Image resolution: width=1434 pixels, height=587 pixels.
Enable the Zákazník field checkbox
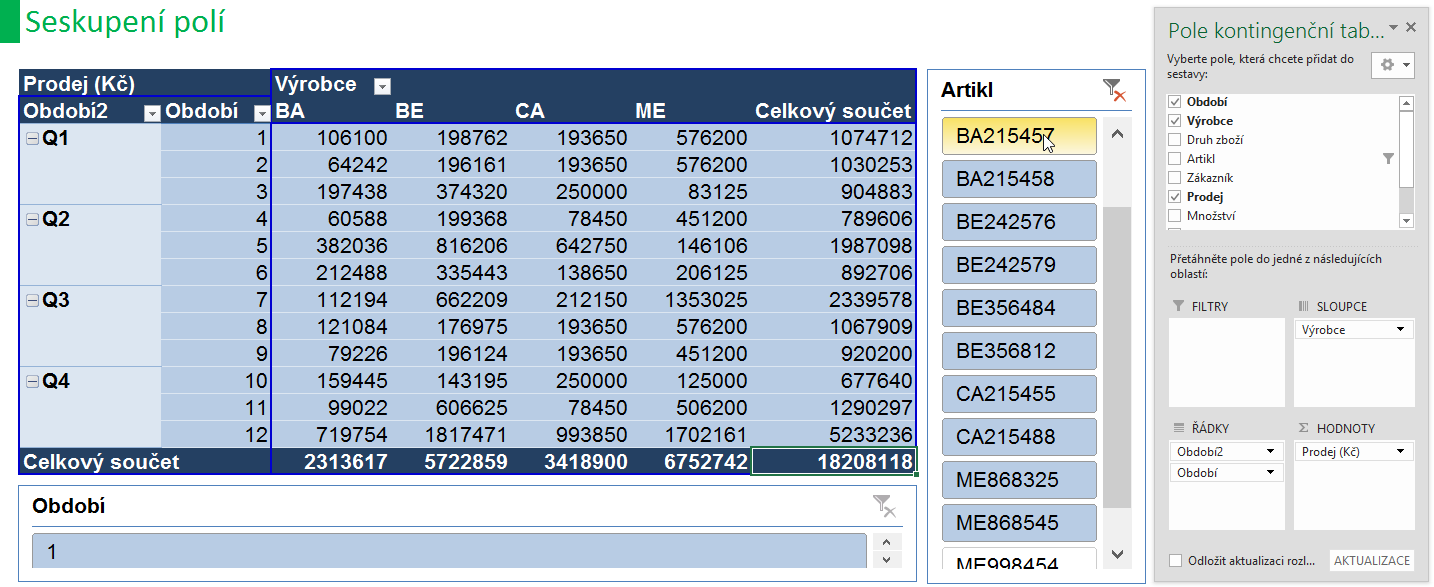(x=1176, y=178)
